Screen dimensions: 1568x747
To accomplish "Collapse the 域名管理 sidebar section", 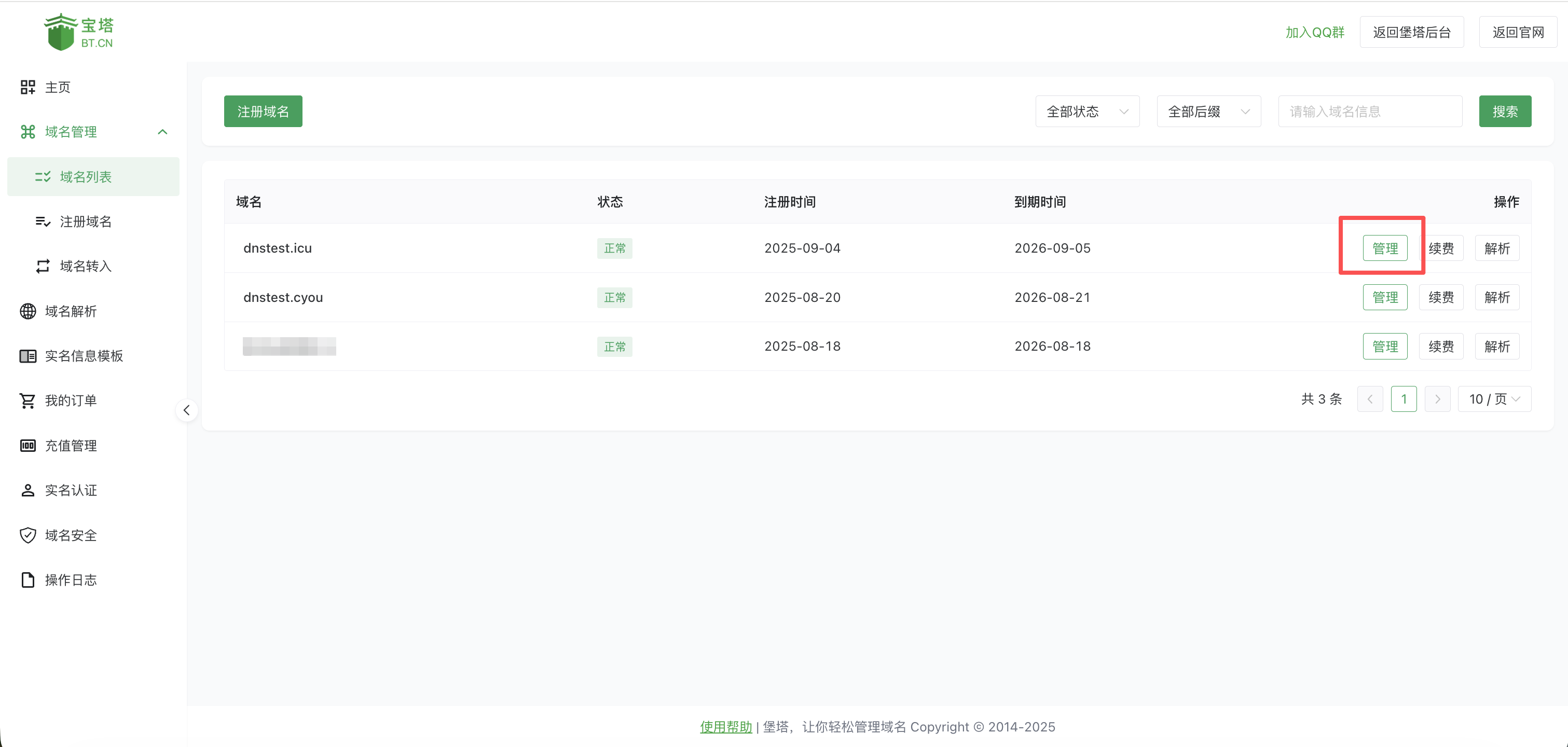I will point(162,131).
